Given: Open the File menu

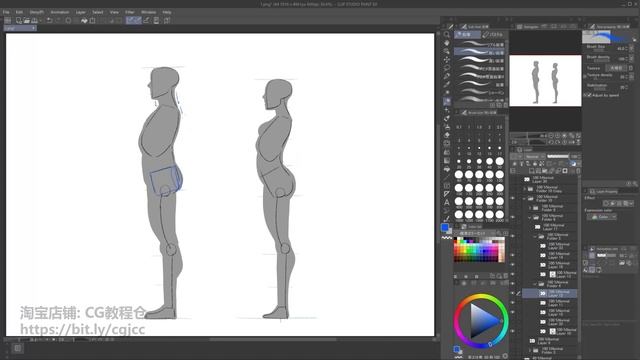Looking at the screenshot, I should tap(6, 12).
